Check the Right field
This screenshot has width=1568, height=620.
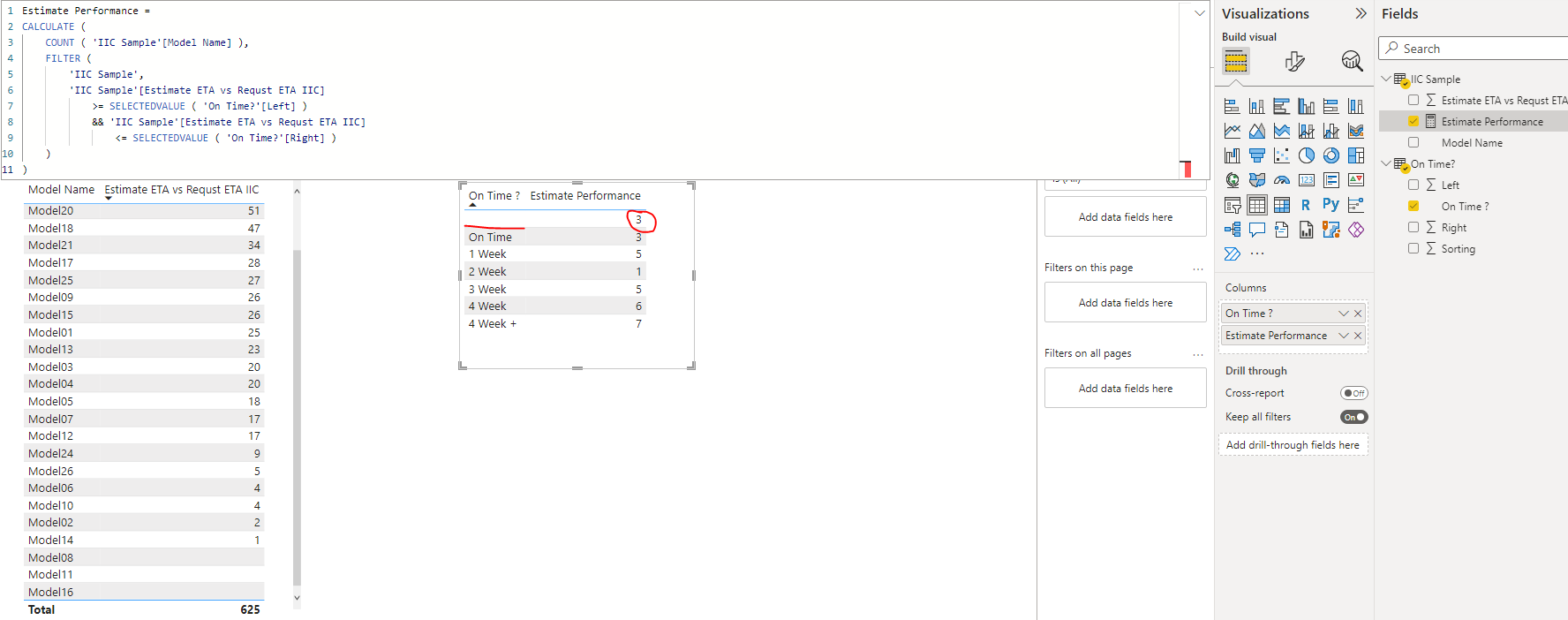tap(1413, 227)
